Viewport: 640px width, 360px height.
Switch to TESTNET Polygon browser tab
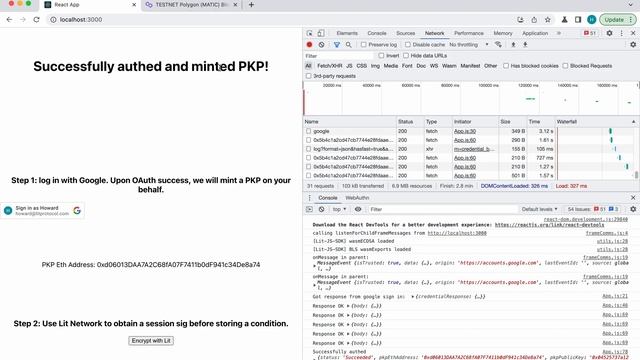(x=191, y=5)
